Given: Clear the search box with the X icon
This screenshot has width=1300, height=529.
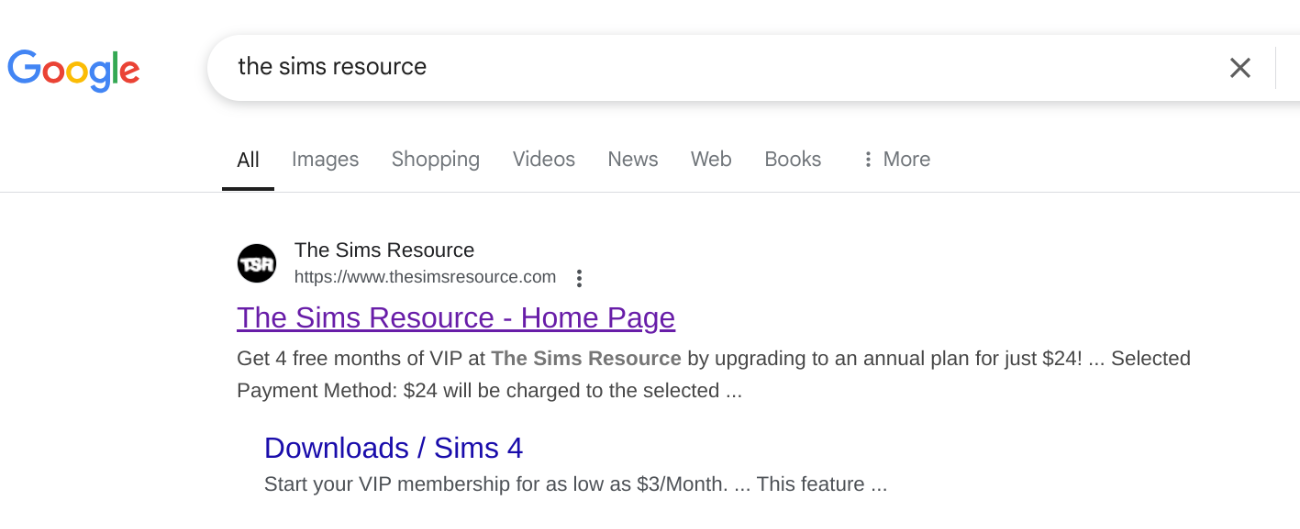Looking at the screenshot, I should click(1239, 68).
